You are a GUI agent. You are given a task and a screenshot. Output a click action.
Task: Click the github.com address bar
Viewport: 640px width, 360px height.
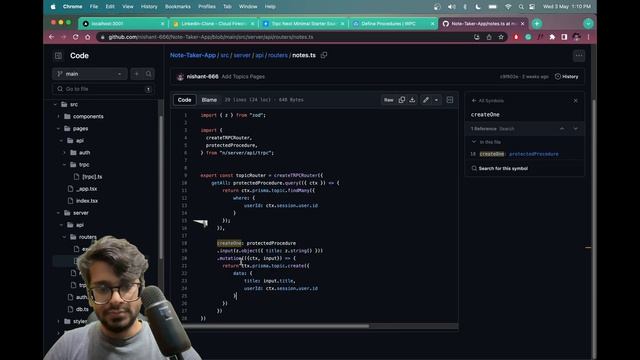[x=286, y=37]
